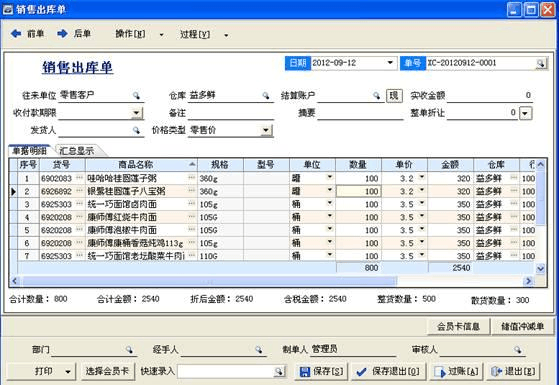This screenshot has height=385, width=559.
Task: Click the 备注 input field
Action: click(x=231, y=113)
